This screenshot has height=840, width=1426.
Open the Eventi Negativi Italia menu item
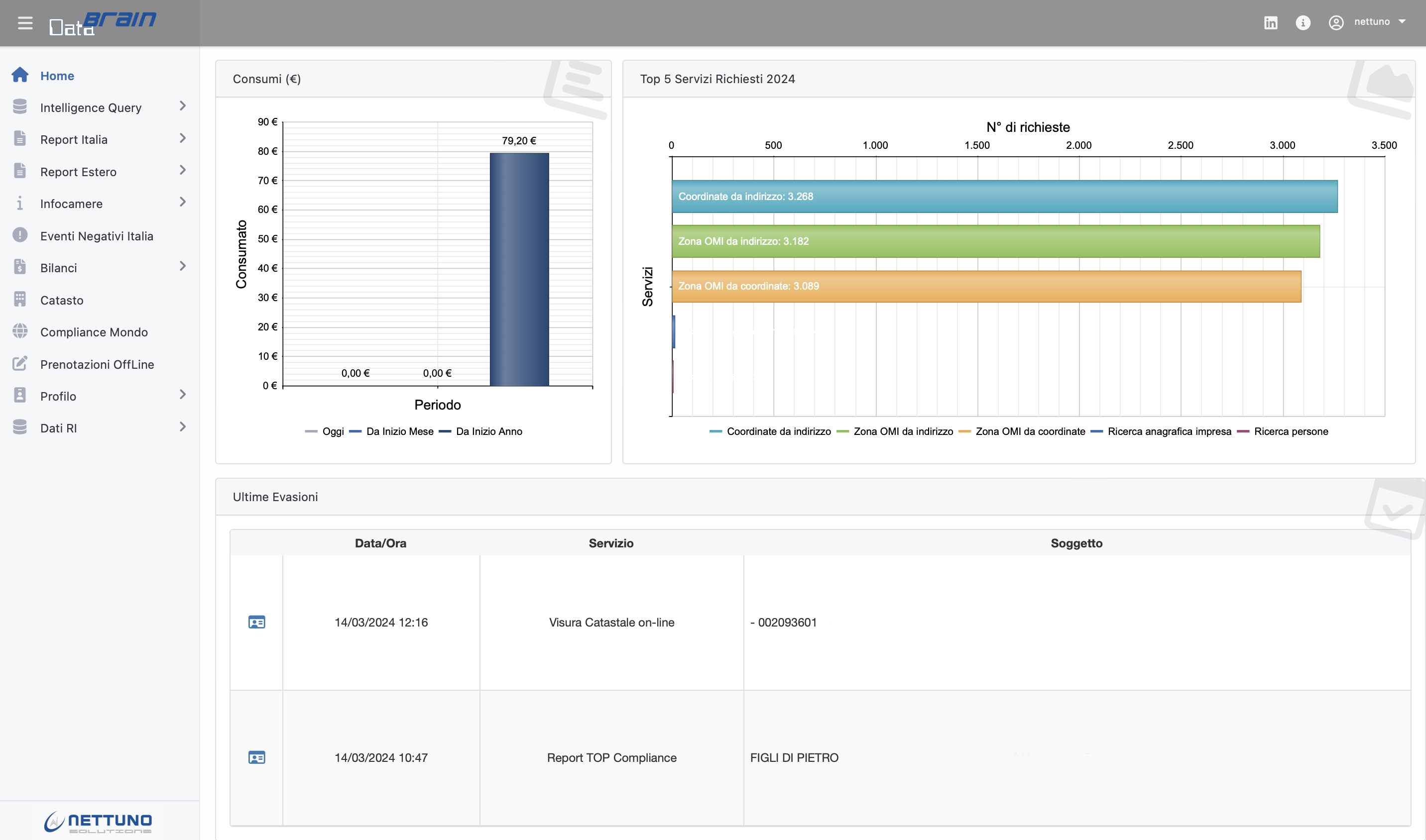[x=97, y=236]
